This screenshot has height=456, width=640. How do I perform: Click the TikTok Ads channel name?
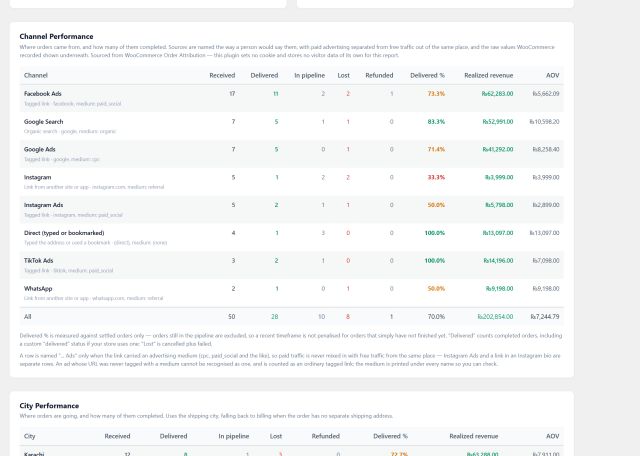[x=38, y=260]
